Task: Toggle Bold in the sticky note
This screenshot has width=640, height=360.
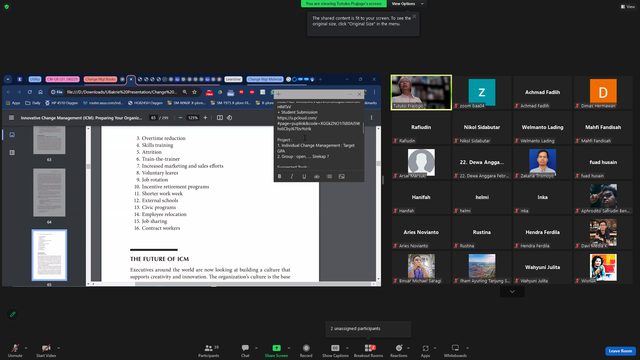Action: pos(280,176)
